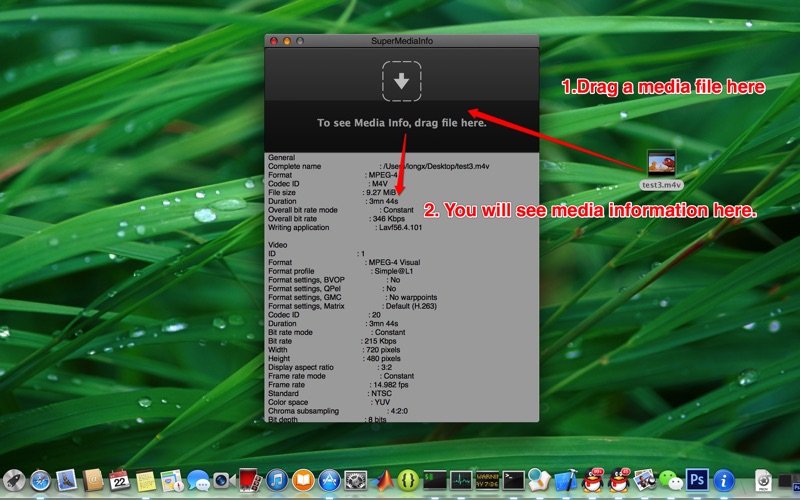Click the 'Complete name' file path row
Image resolution: width=800 pixels, height=500 pixels.
click(x=379, y=166)
